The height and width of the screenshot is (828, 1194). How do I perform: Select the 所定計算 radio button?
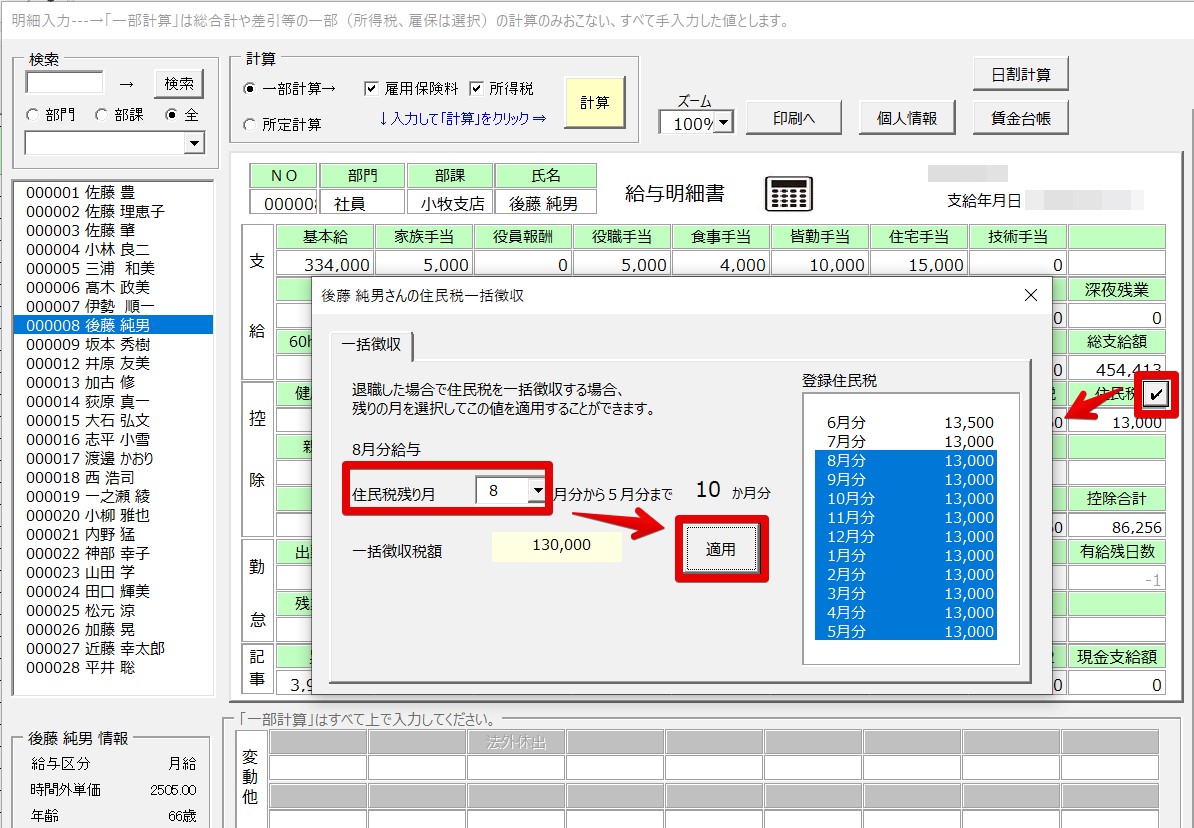click(250, 125)
